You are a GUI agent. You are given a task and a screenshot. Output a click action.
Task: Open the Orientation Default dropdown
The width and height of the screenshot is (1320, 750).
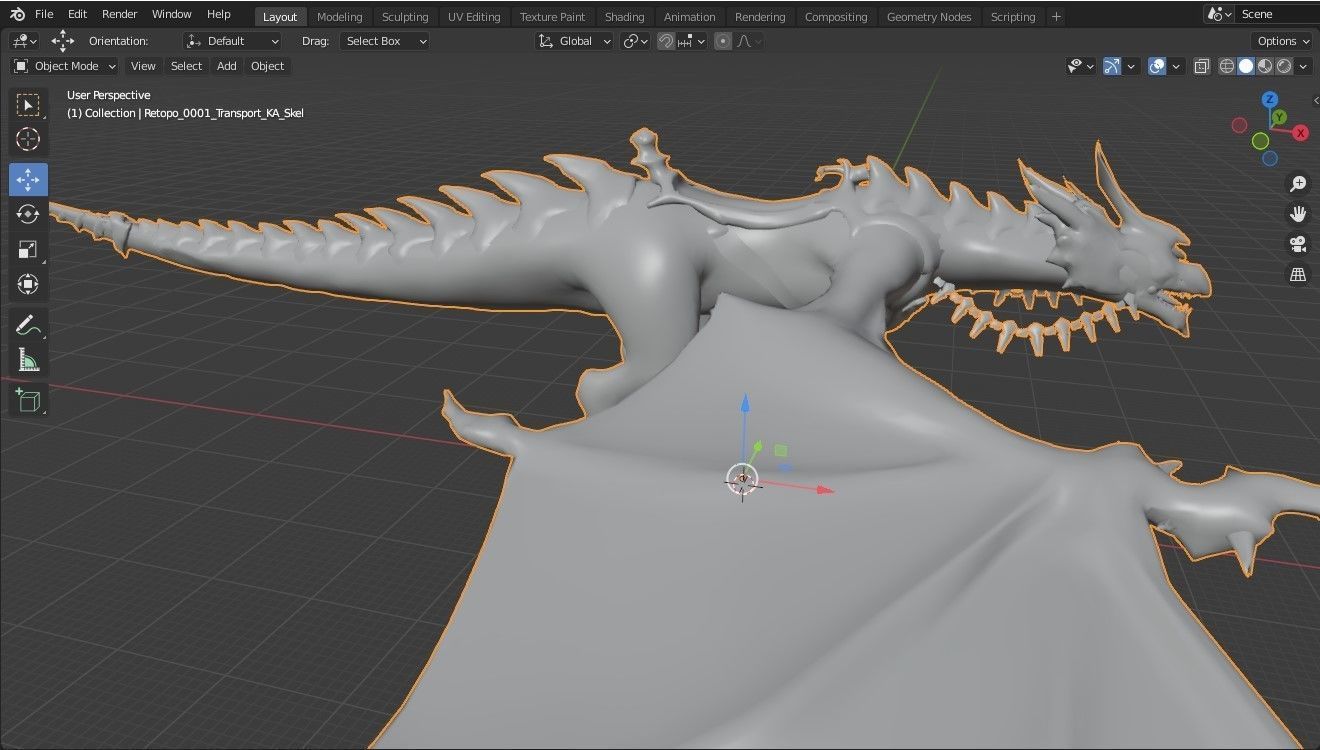pos(232,41)
